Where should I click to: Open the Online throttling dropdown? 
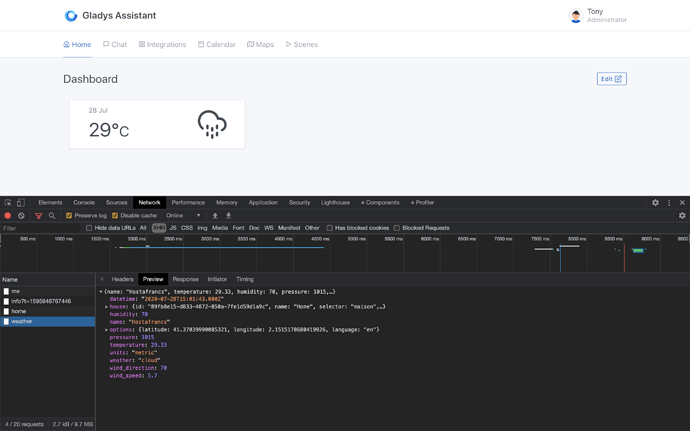pyautogui.click(x=183, y=216)
